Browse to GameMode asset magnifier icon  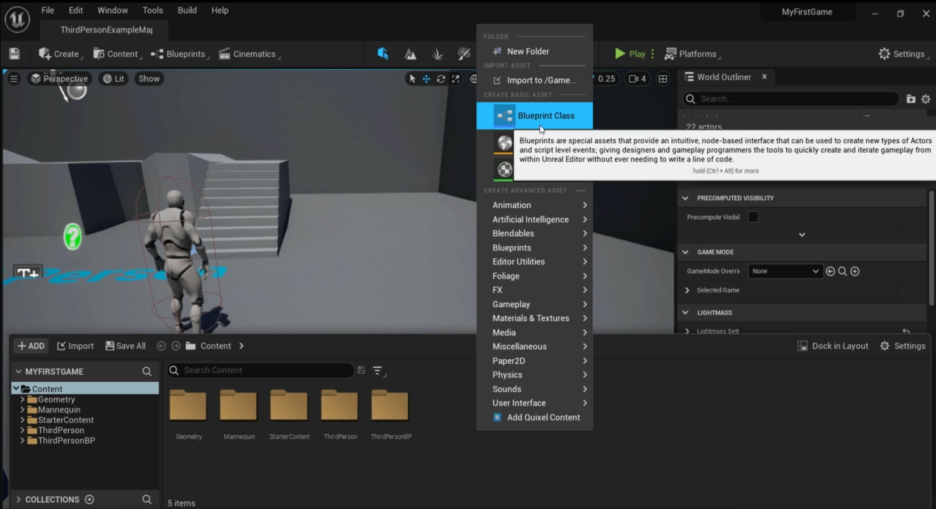(x=842, y=271)
